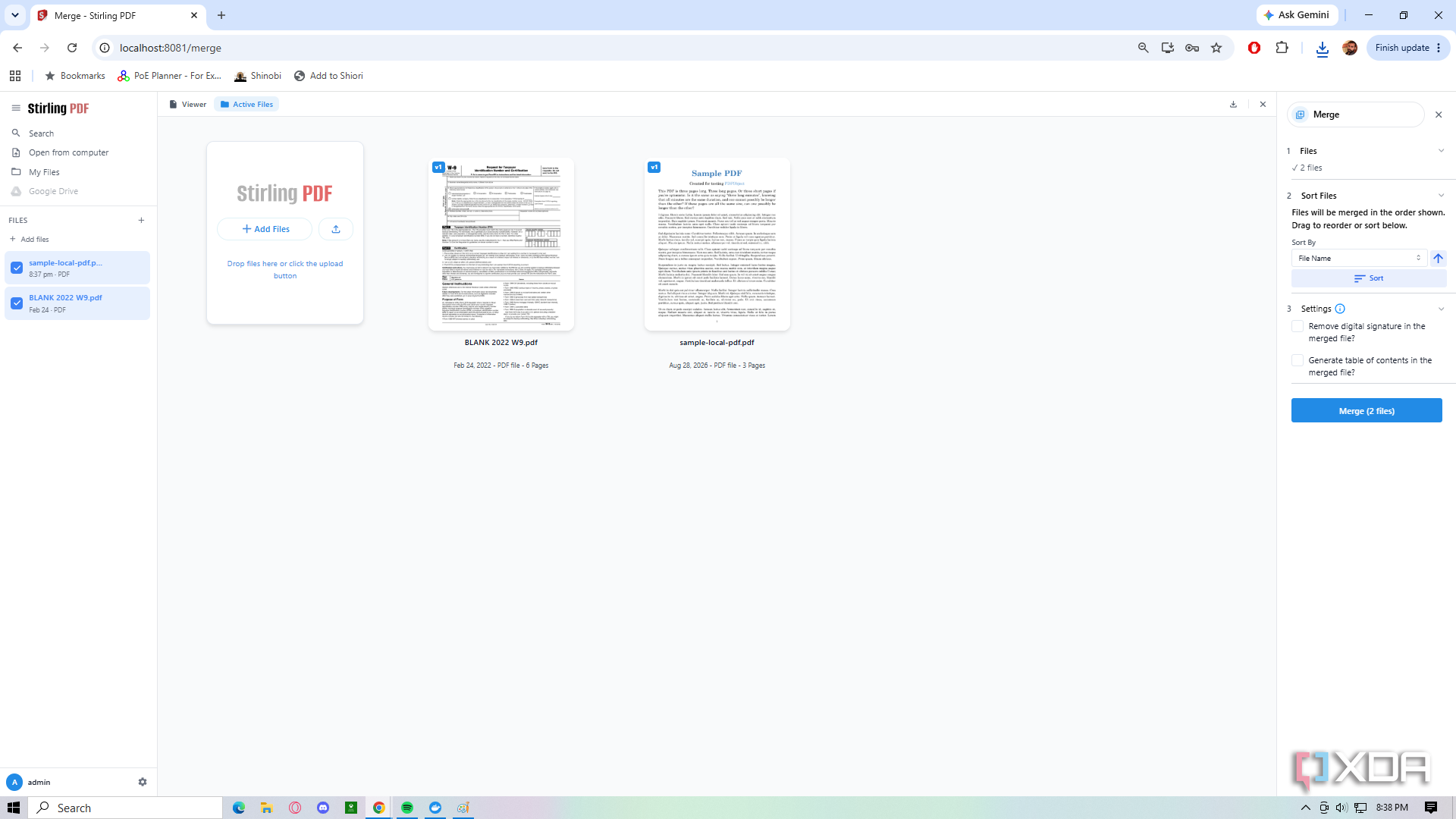Enable remove digital signature option
The image size is (1456, 819).
coord(1298,327)
